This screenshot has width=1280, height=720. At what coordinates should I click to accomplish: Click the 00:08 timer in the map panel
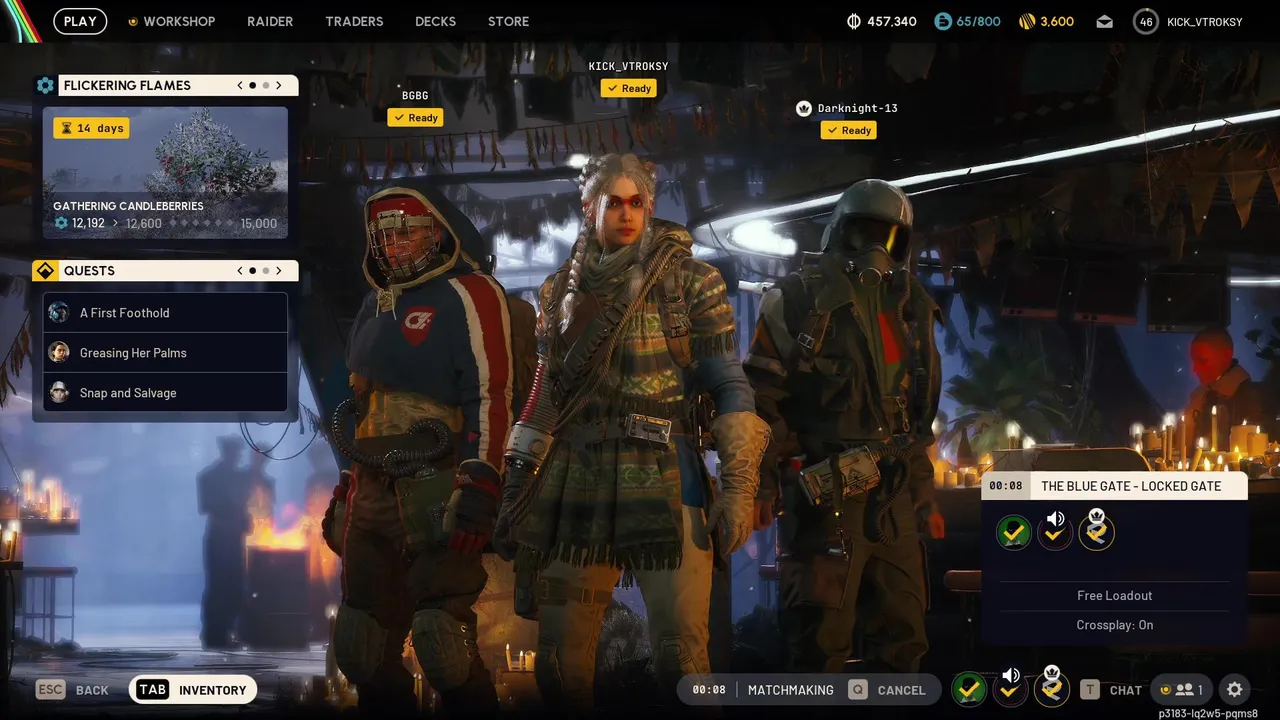pos(1005,486)
